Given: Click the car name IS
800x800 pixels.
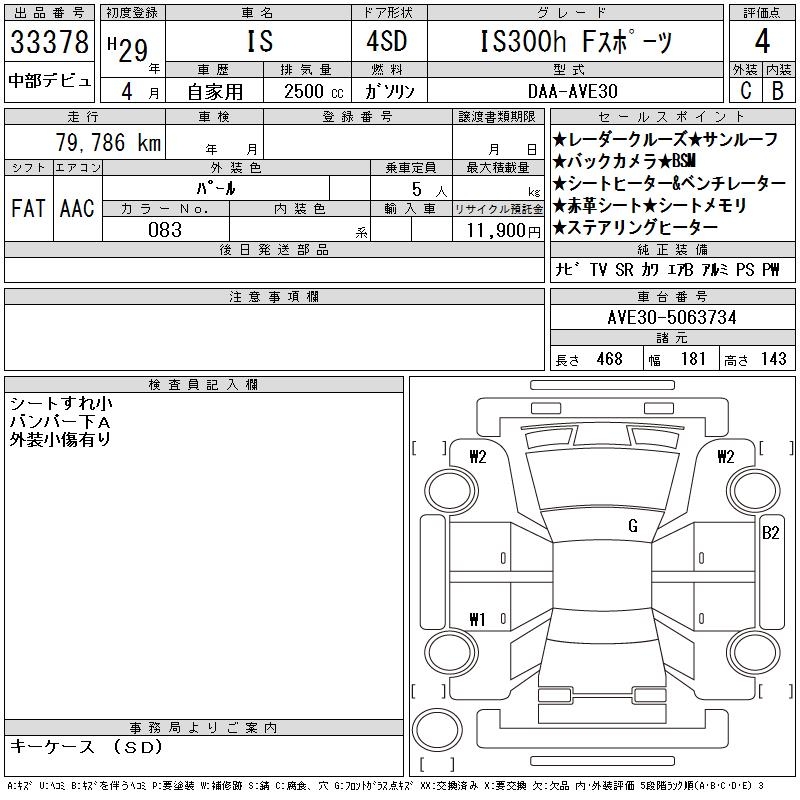Looking at the screenshot, I should [260, 41].
